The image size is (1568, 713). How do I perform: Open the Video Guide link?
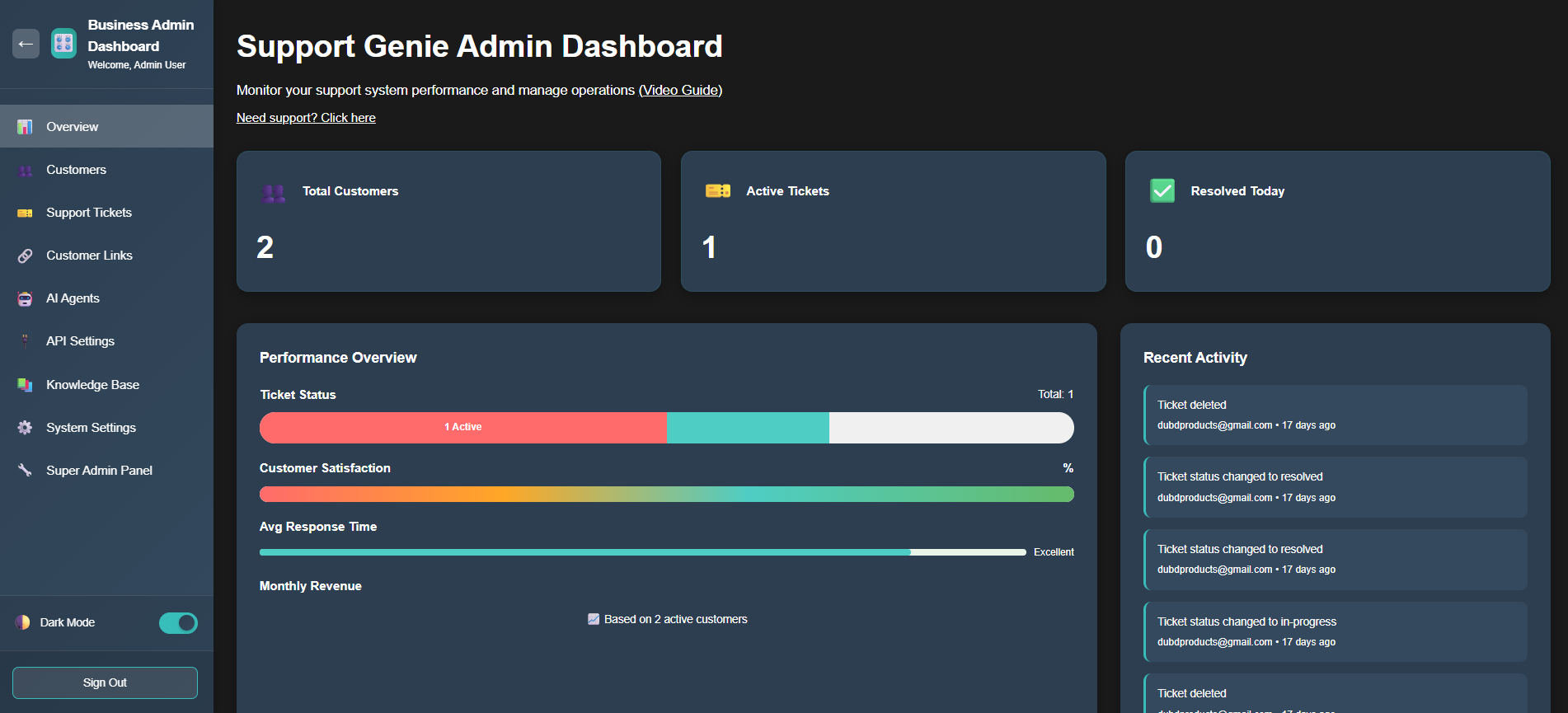(680, 90)
